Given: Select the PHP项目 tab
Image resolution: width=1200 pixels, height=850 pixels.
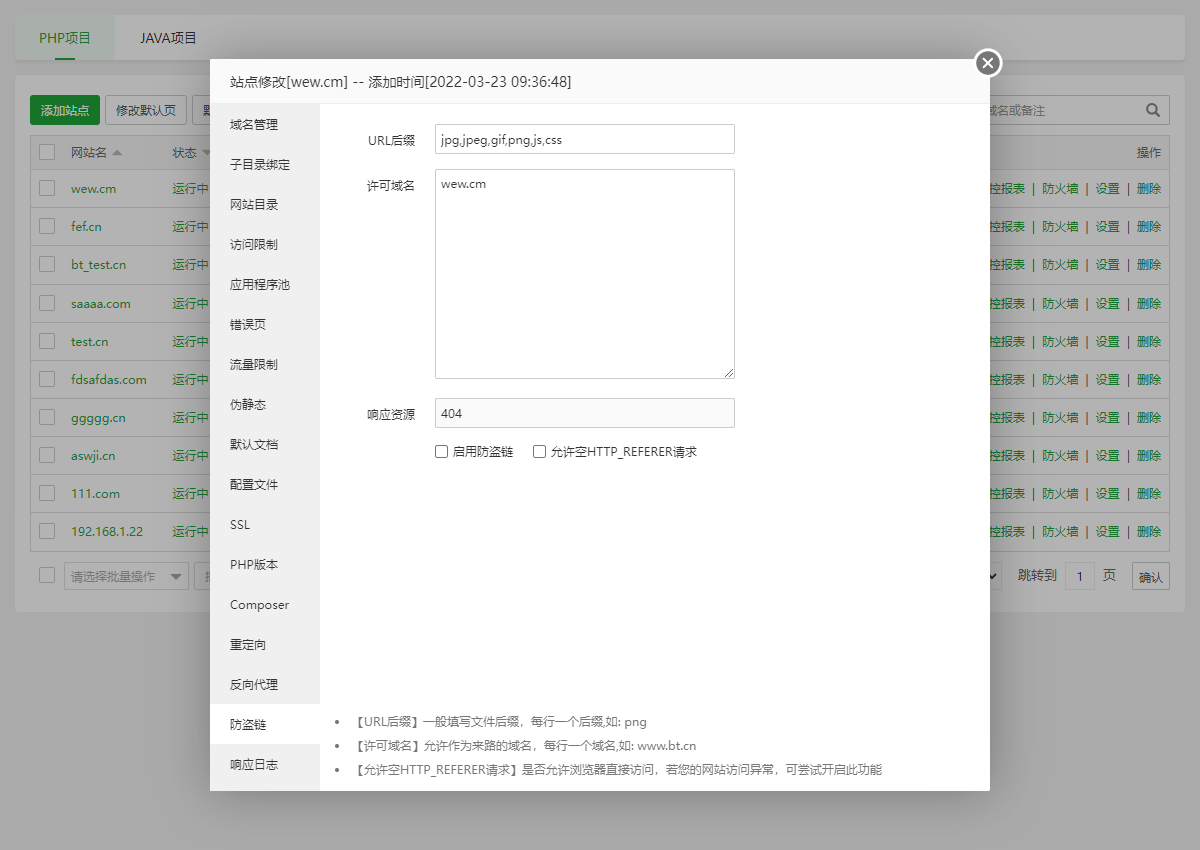Looking at the screenshot, I should pos(64,37).
